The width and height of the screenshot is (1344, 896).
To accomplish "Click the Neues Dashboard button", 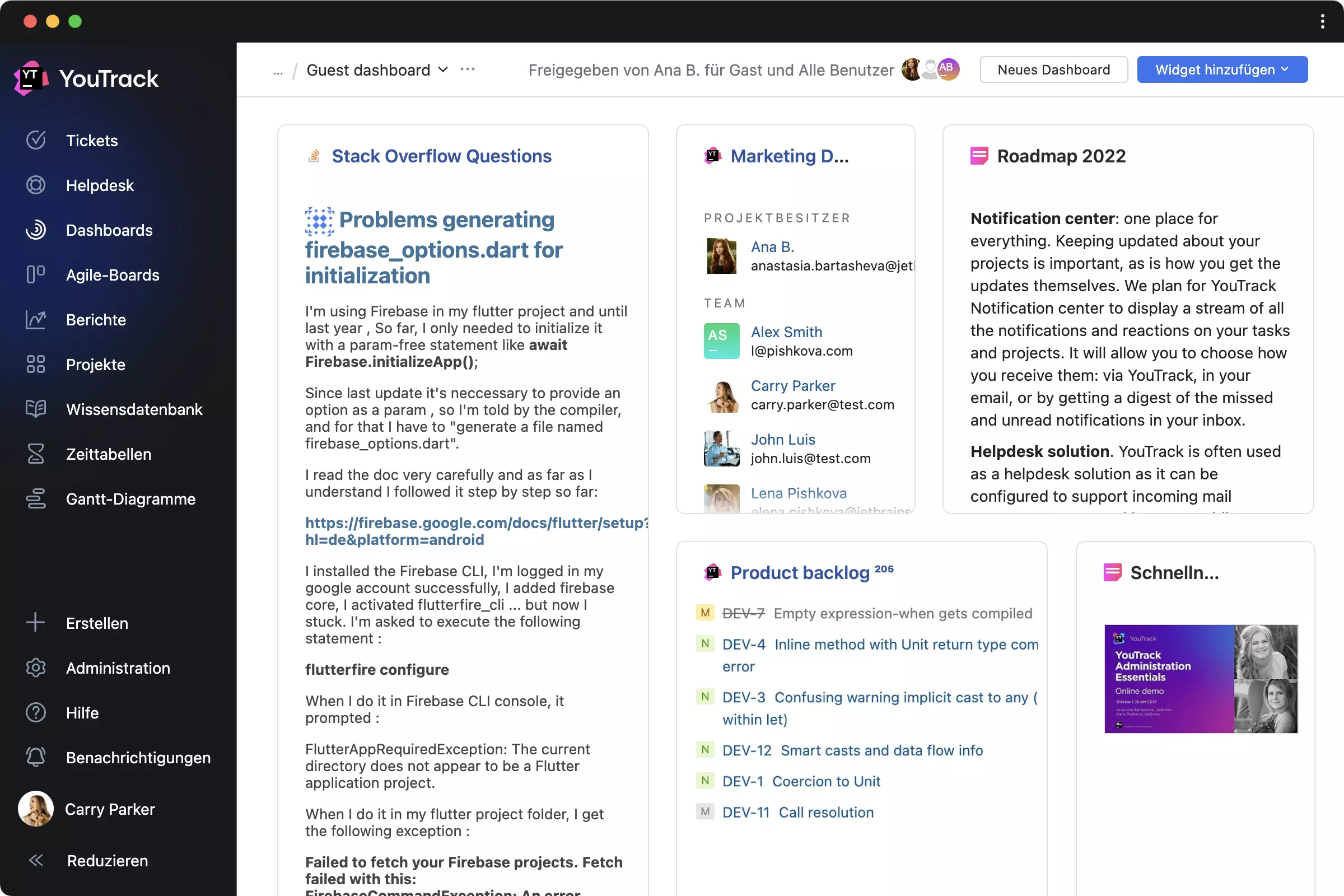I will point(1053,69).
